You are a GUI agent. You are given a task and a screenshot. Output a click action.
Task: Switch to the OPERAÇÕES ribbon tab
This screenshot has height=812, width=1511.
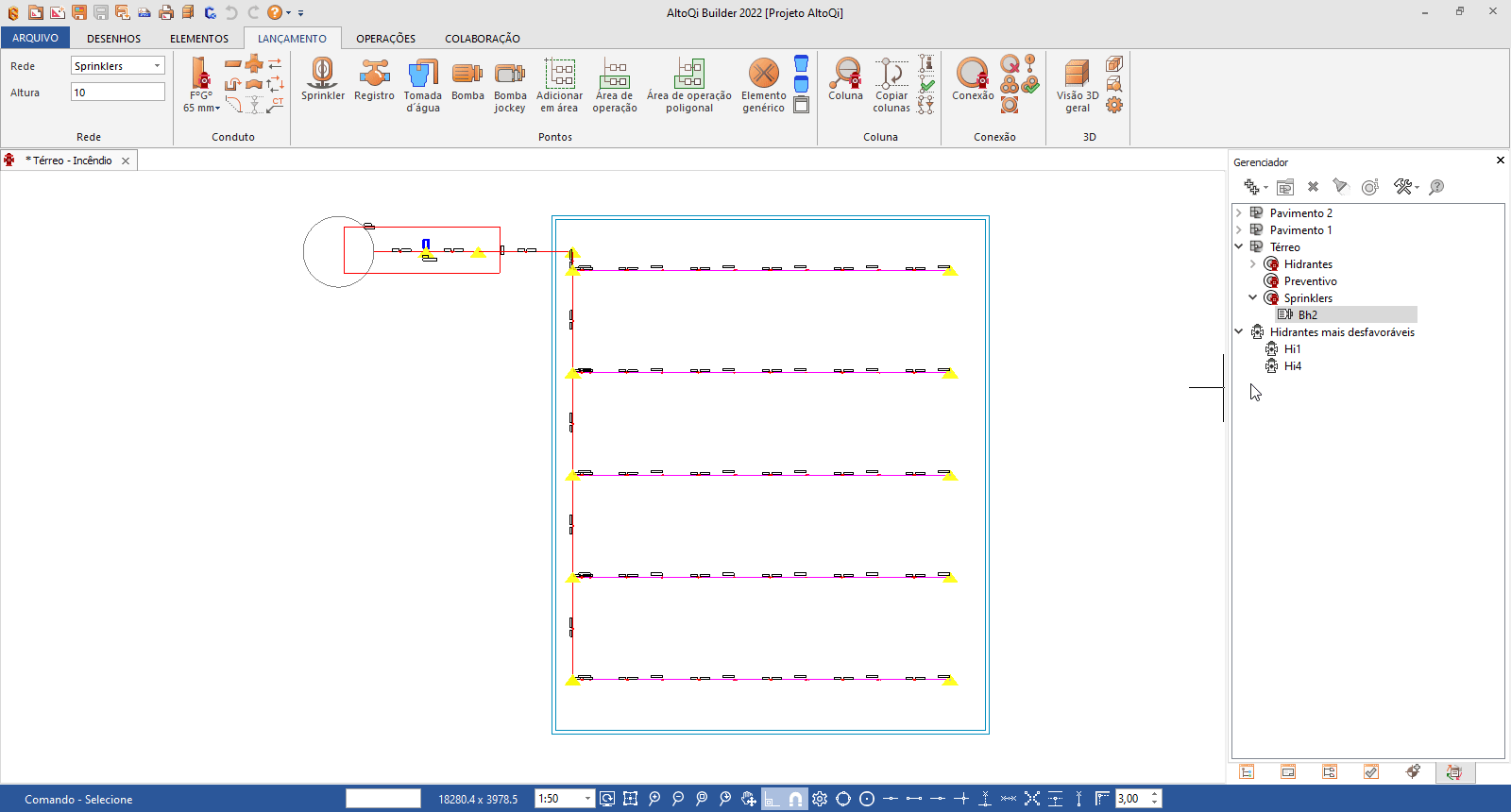385,39
